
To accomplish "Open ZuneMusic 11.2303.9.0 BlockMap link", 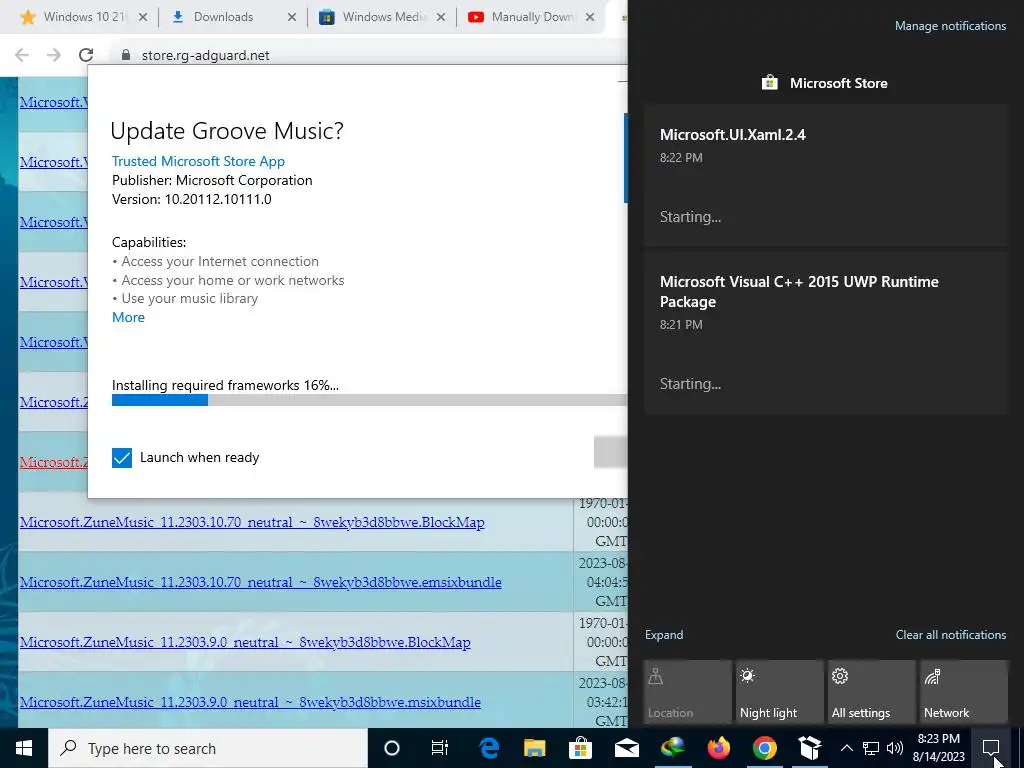I will (x=245, y=642).
